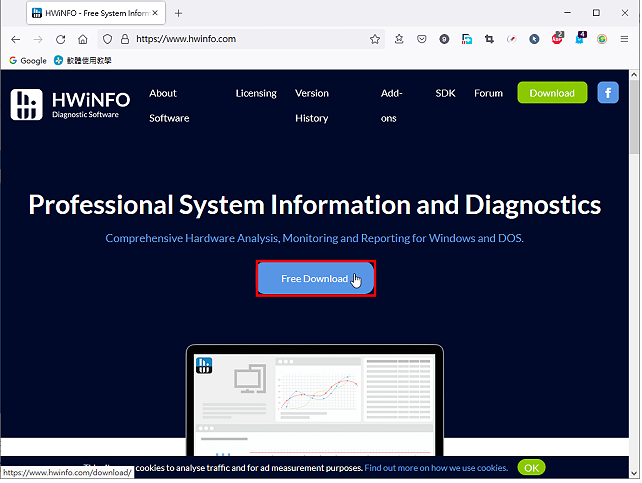The width and height of the screenshot is (642, 483).
Task: Go to browser Home page
Action: (x=83, y=39)
